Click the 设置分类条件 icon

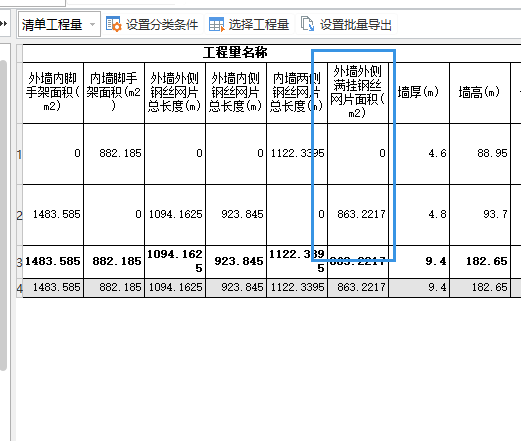(113, 24)
